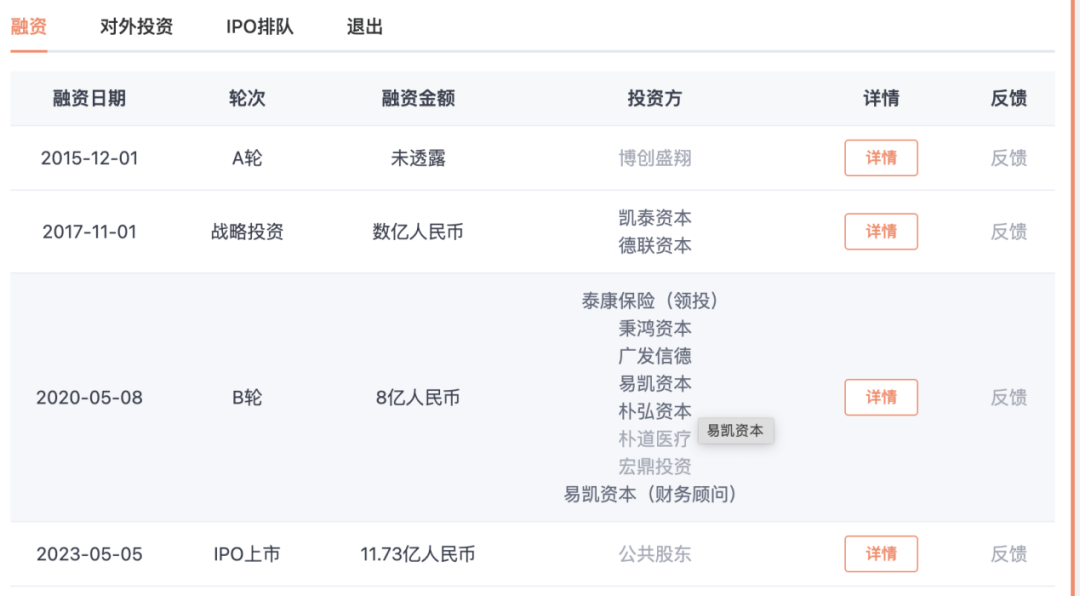Click the 宏鼎投资 investor link
The image size is (1080, 596).
pos(655,467)
